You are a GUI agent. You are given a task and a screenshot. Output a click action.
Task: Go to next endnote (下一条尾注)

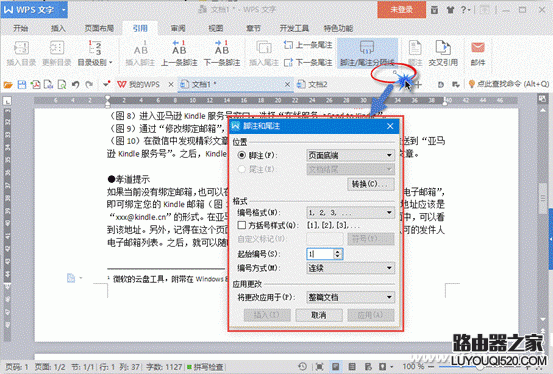308,62
